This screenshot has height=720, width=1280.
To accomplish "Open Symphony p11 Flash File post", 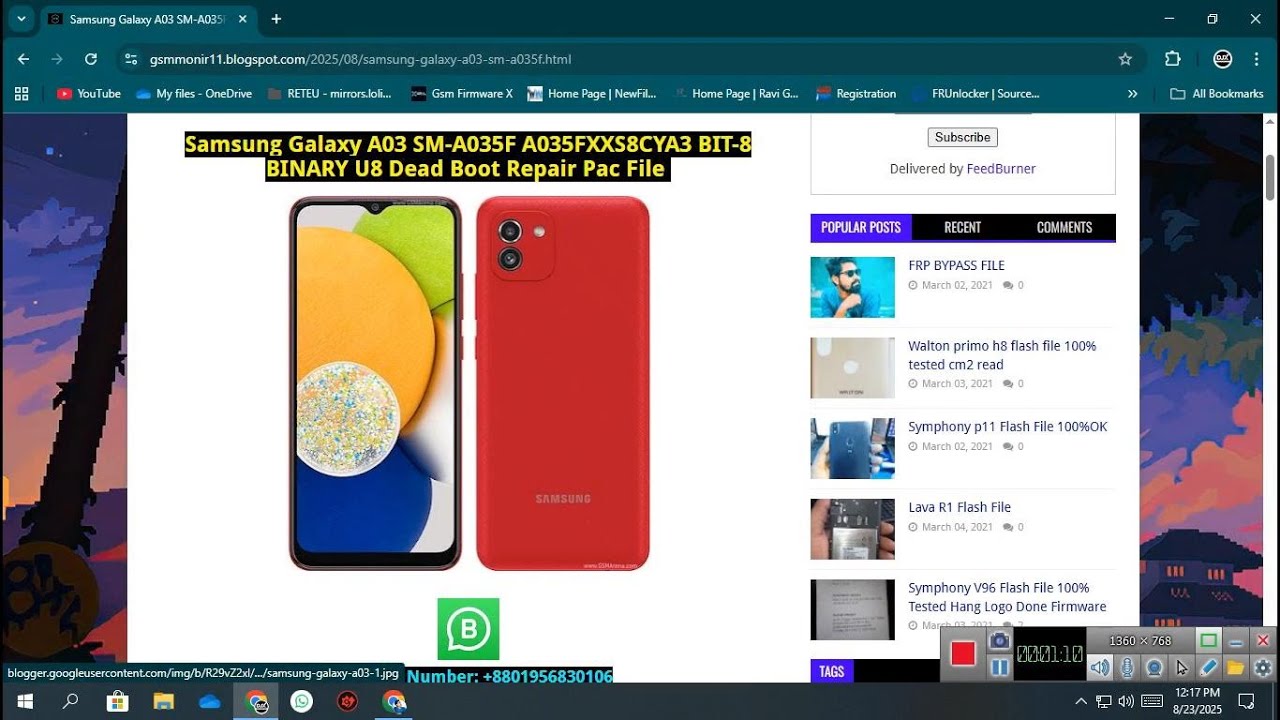I will [x=1007, y=427].
